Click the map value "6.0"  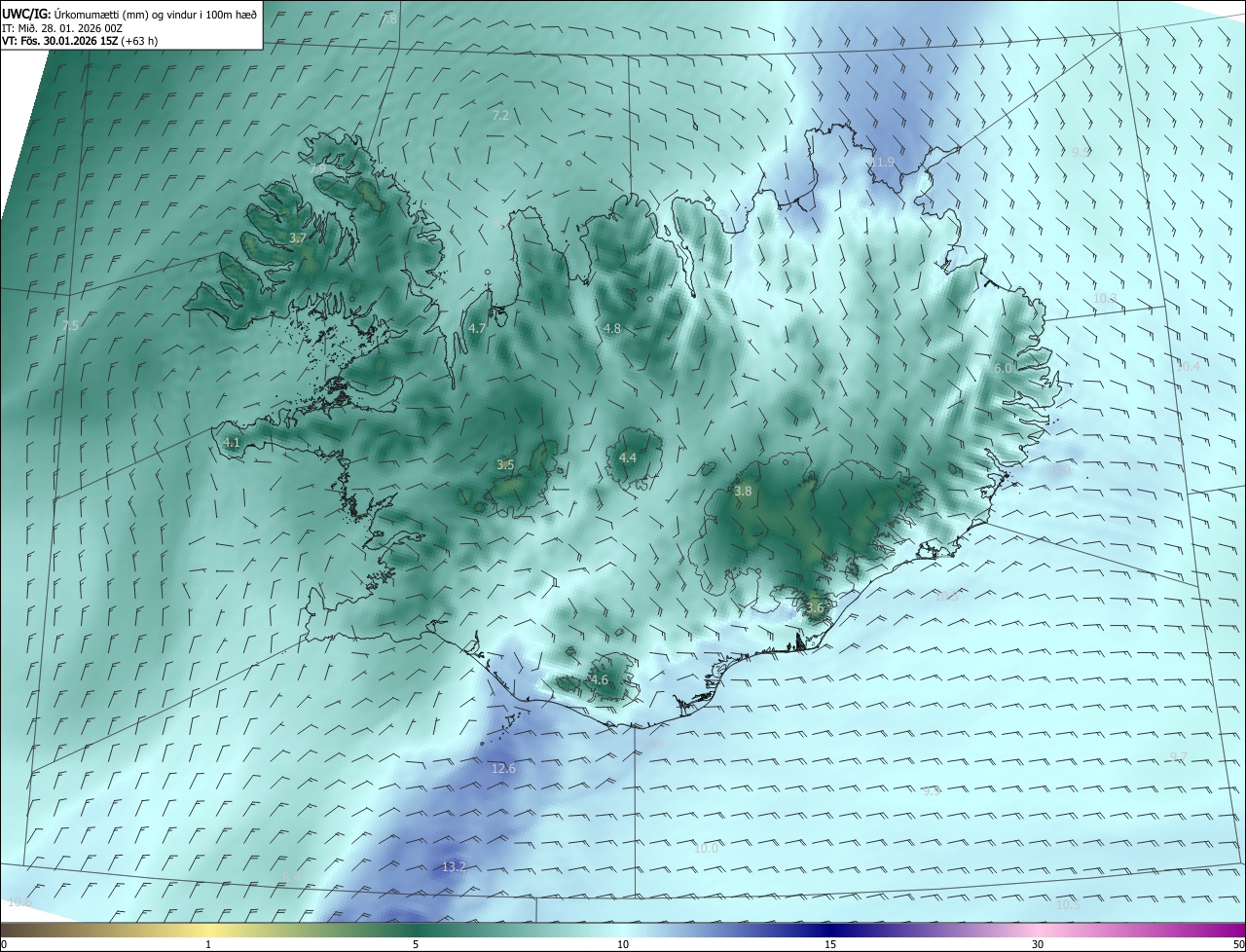[x=1003, y=368]
